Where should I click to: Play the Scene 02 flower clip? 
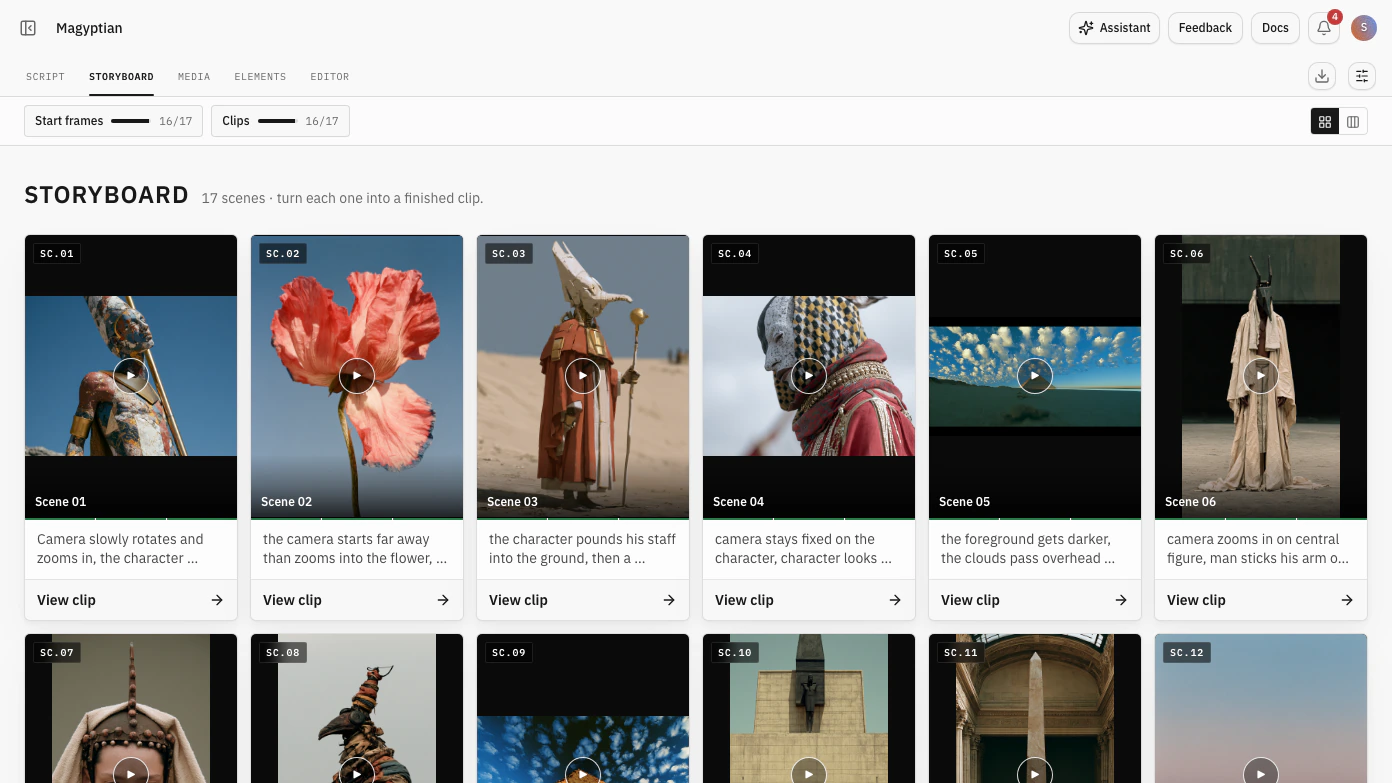tap(357, 376)
